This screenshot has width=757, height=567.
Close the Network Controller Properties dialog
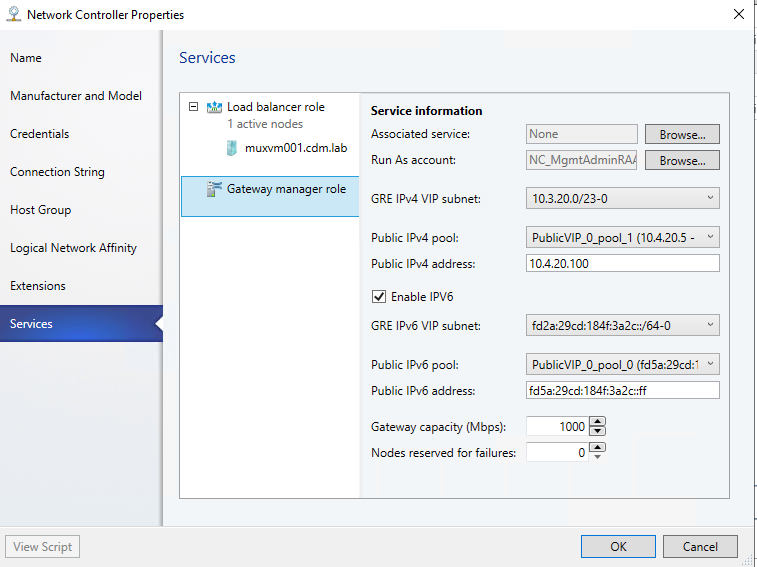pyautogui.click(x=739, y=14)
